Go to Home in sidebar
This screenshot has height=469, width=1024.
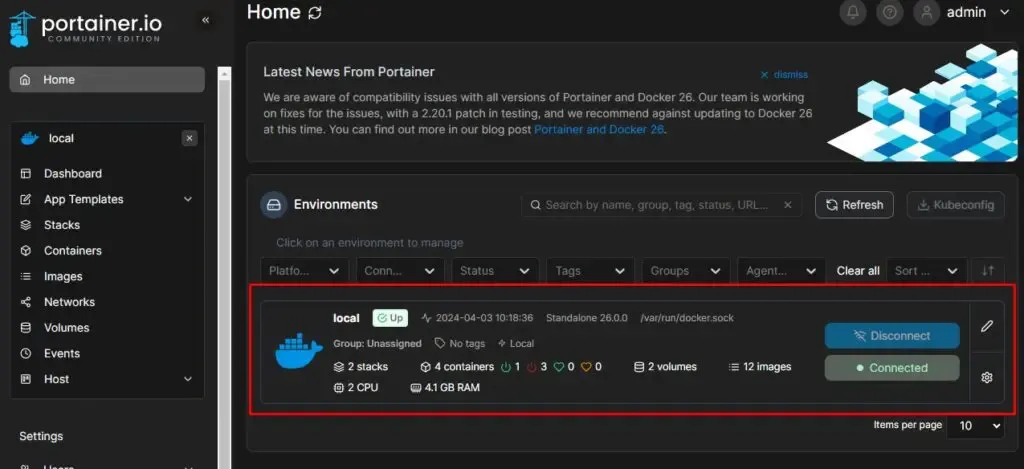point(107,80)
